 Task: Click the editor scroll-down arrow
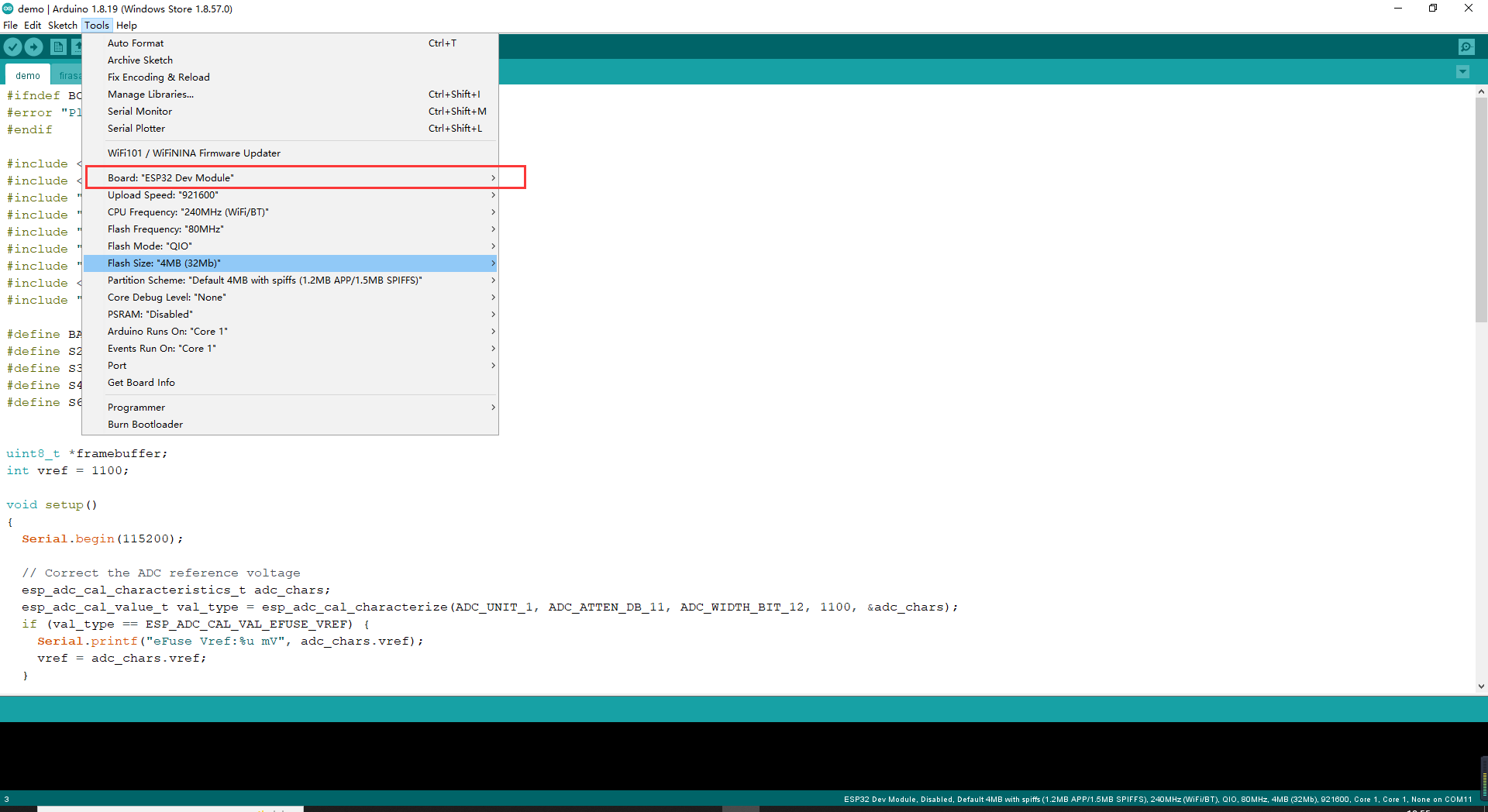1481,686
